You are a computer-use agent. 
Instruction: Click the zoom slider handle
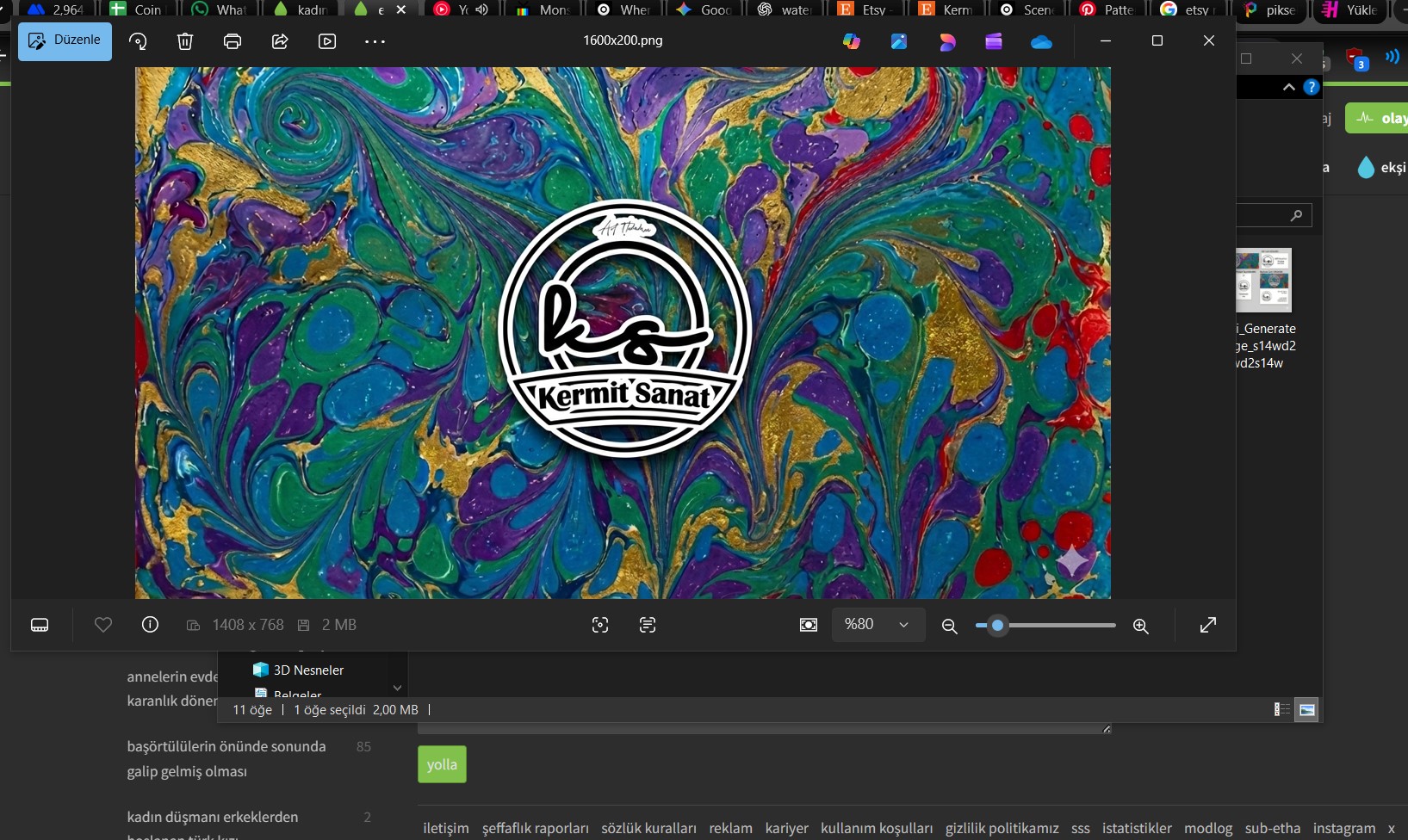pyautogui.click(x=998, y=626)
